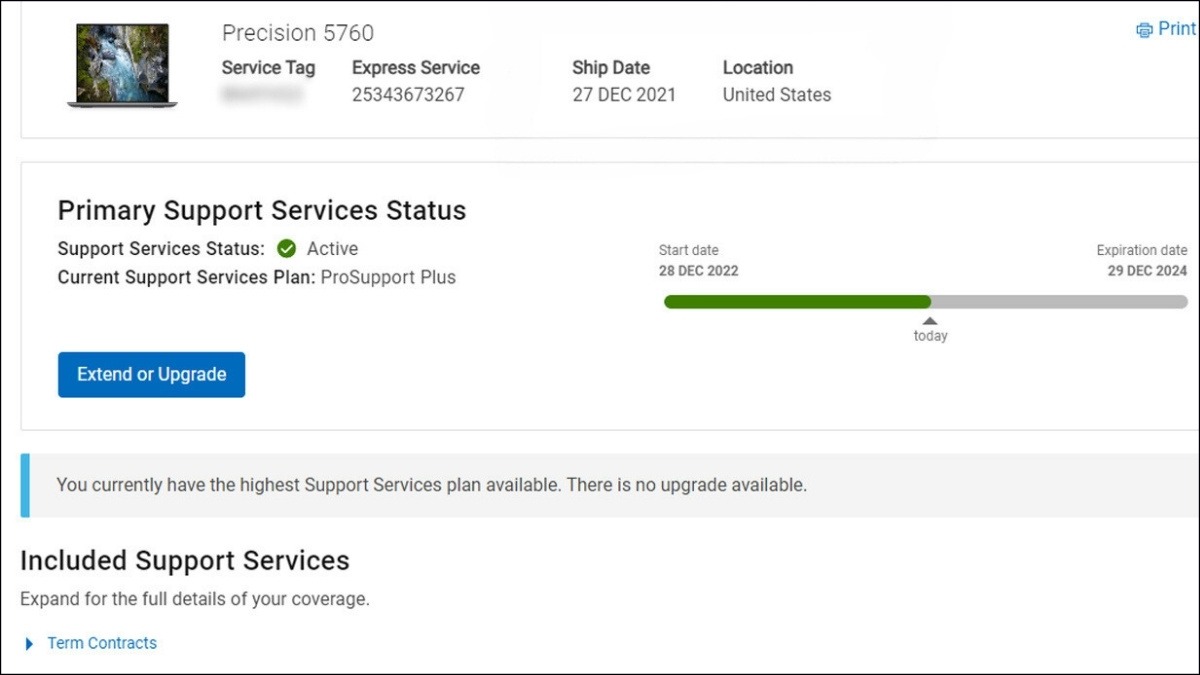Click the Location value United States
Image resolution: width=1200 pixels, height=675 pixels.
(x=777, y=95)
